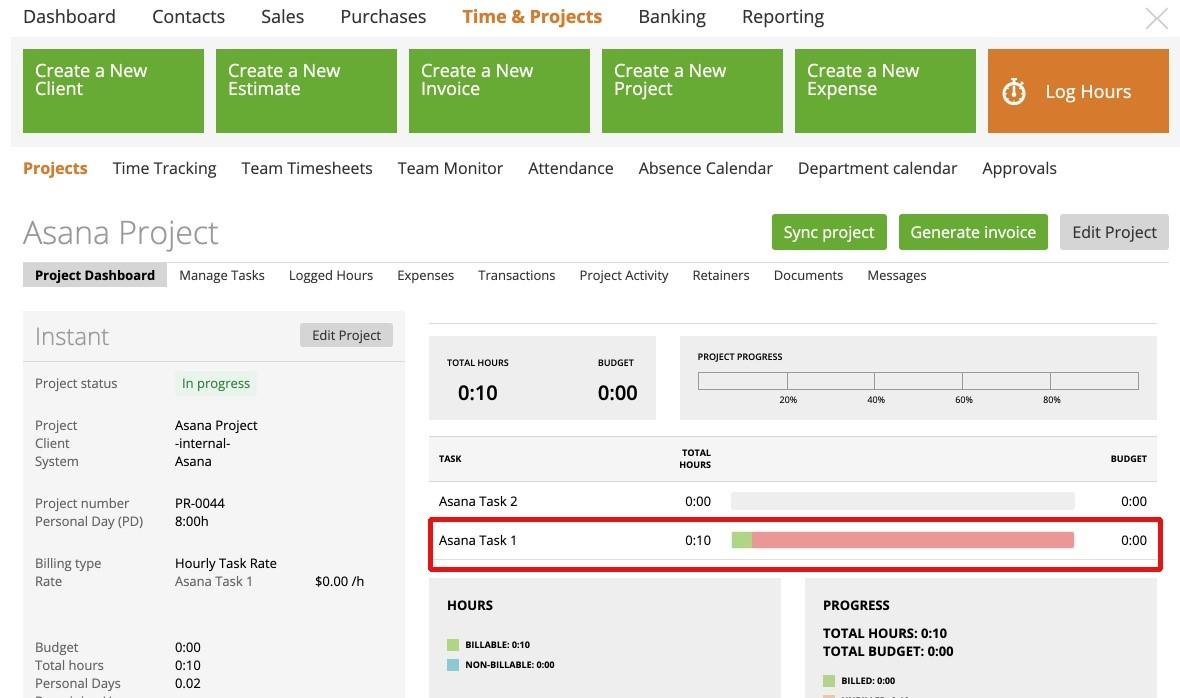The image size is (1180, 698).
Task: Click Generate invoice
Action: pyautogui.click(x=973, y=232)
